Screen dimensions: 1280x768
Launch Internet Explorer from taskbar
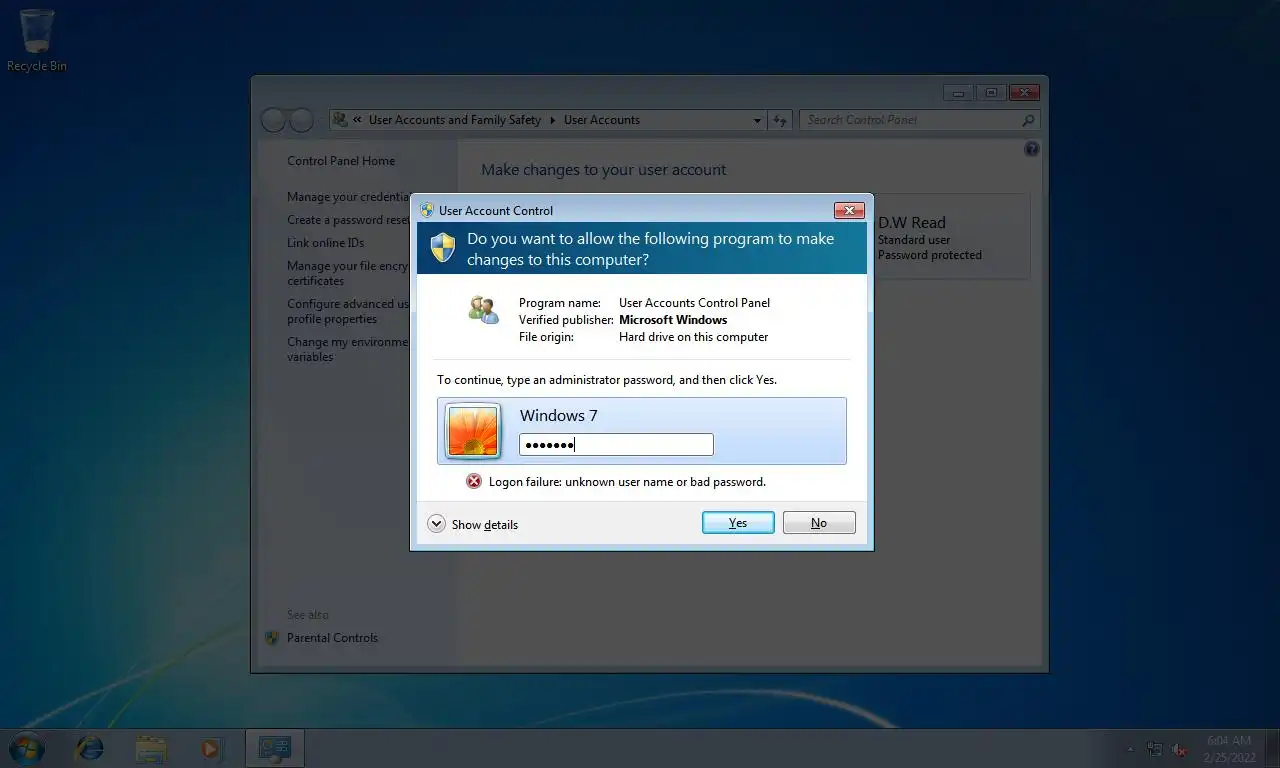coord(90,748)
